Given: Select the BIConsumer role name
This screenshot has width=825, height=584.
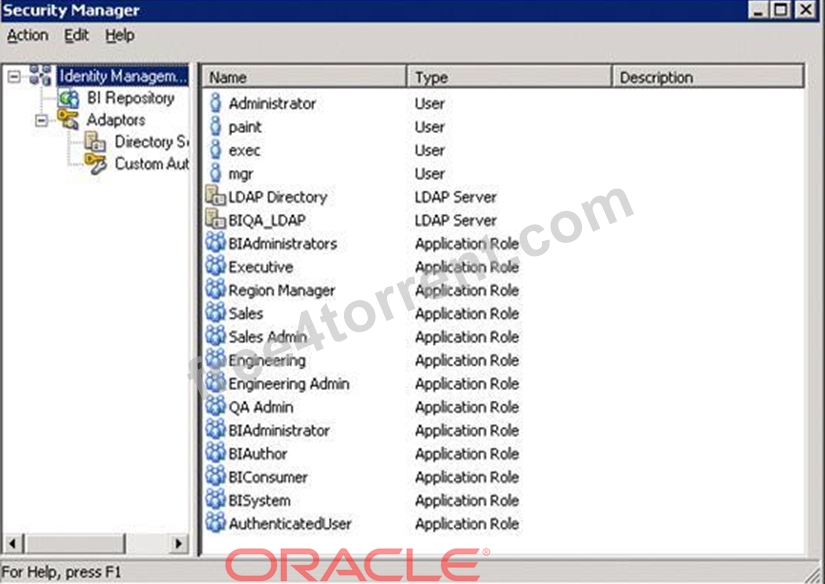Looking at the screenshot, I should [x=268, y=477].
